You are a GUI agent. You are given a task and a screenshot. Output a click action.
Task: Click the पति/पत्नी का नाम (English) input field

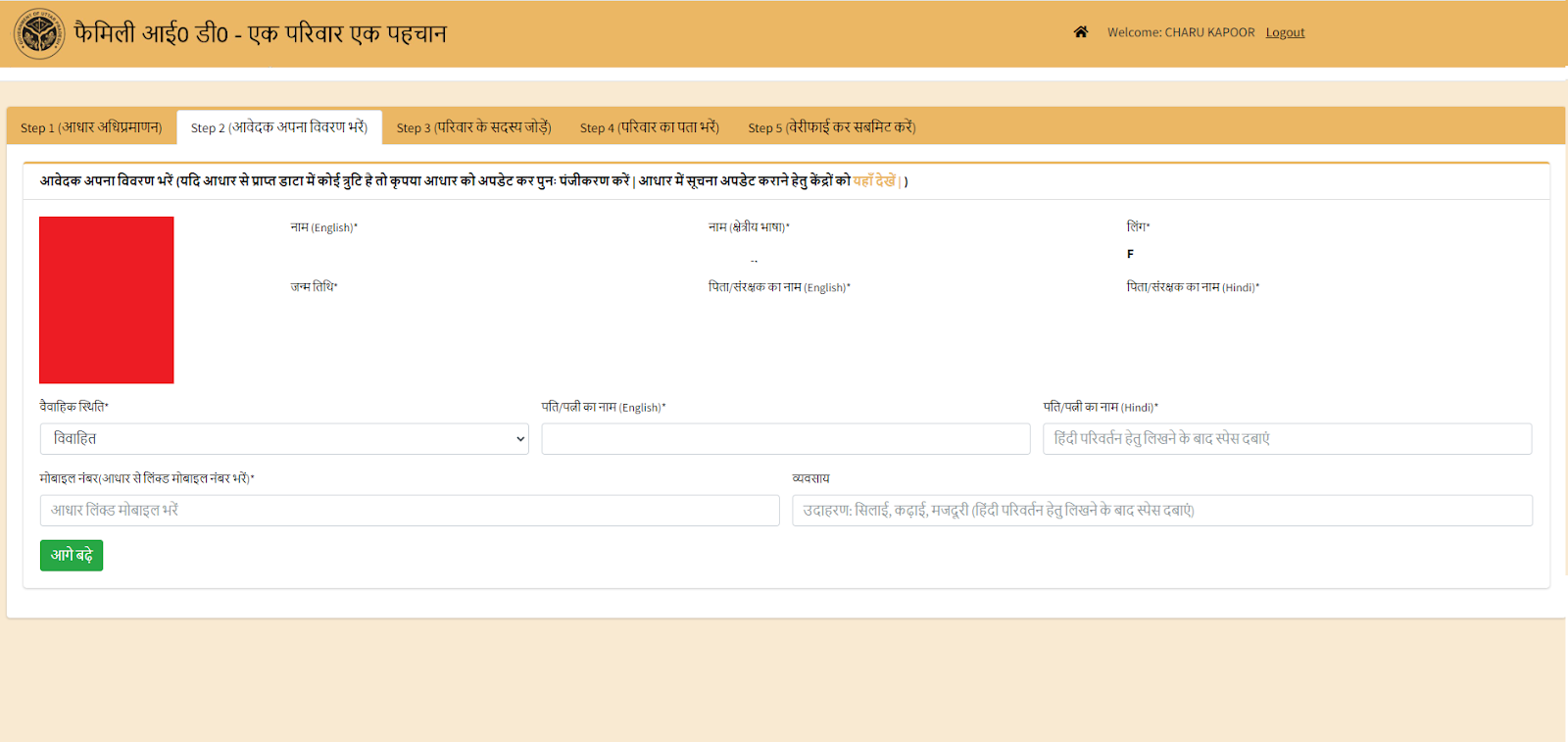(x=785, y=439)
